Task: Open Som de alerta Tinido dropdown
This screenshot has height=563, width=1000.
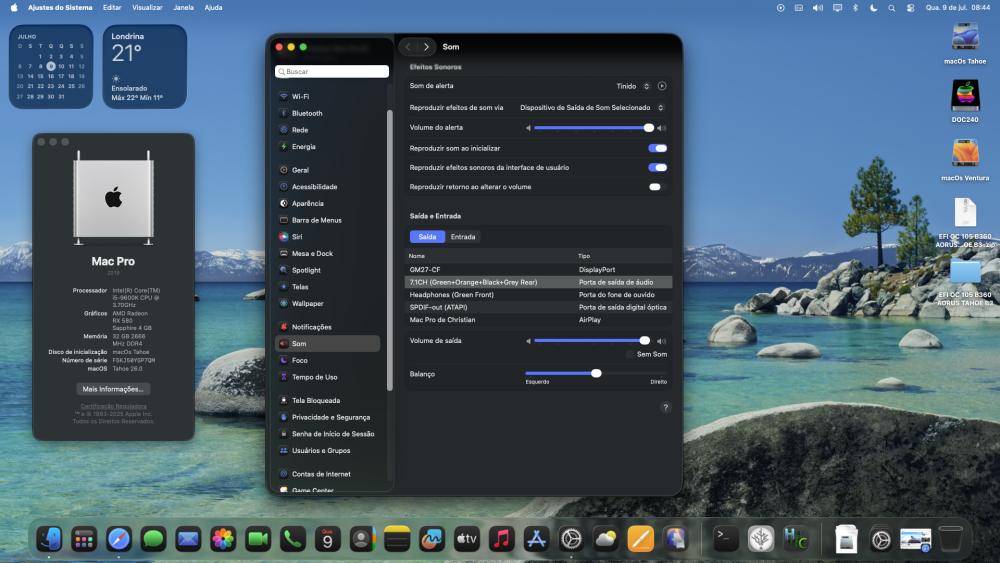Action: [633, 86]
